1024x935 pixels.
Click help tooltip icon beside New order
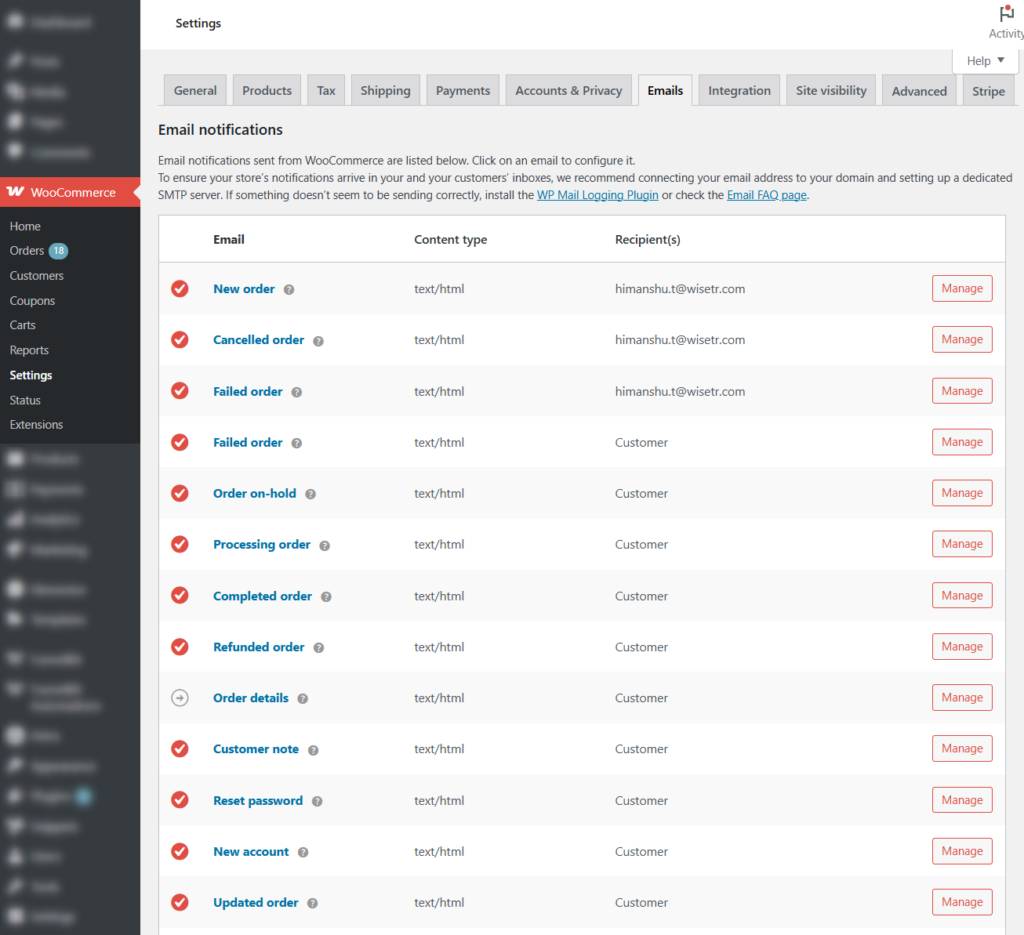click(289, 290)
